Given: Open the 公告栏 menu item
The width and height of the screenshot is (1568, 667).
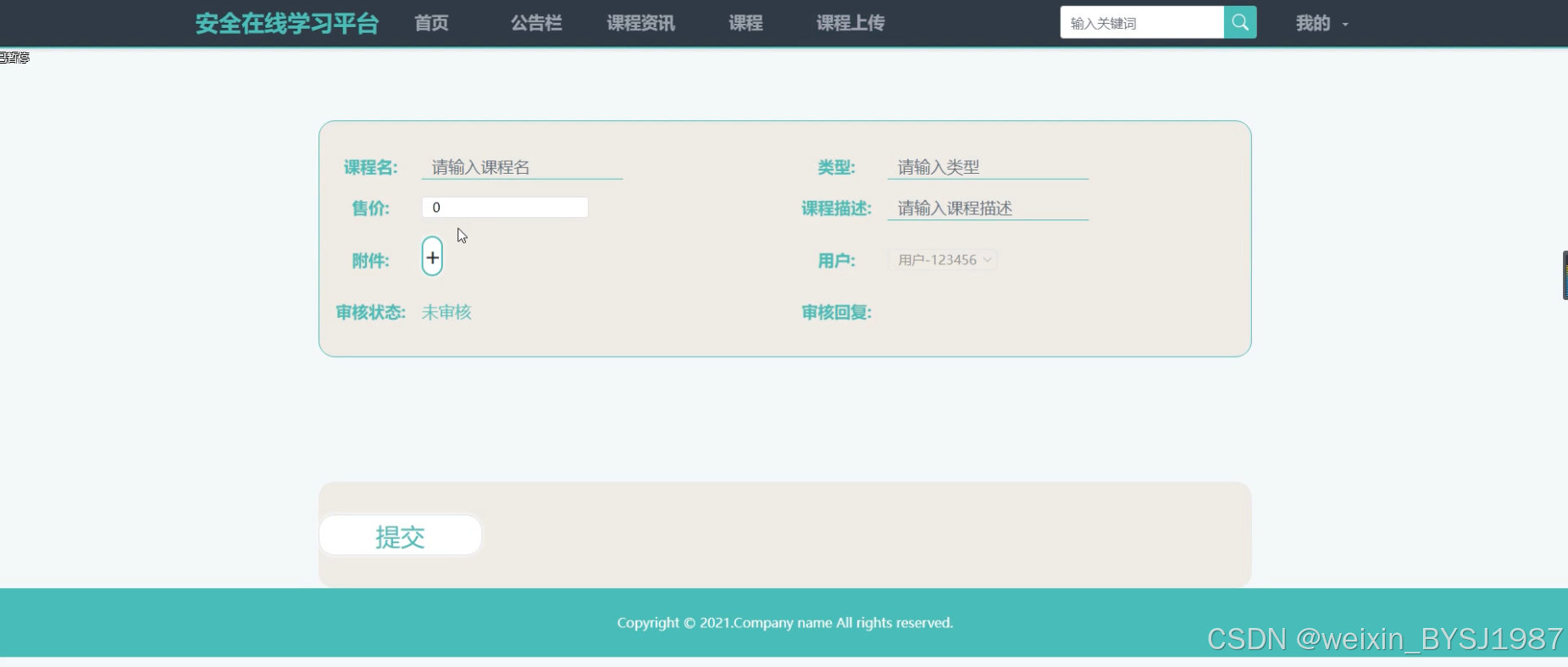Looking at the screenshot, I should tap(536, 23).
